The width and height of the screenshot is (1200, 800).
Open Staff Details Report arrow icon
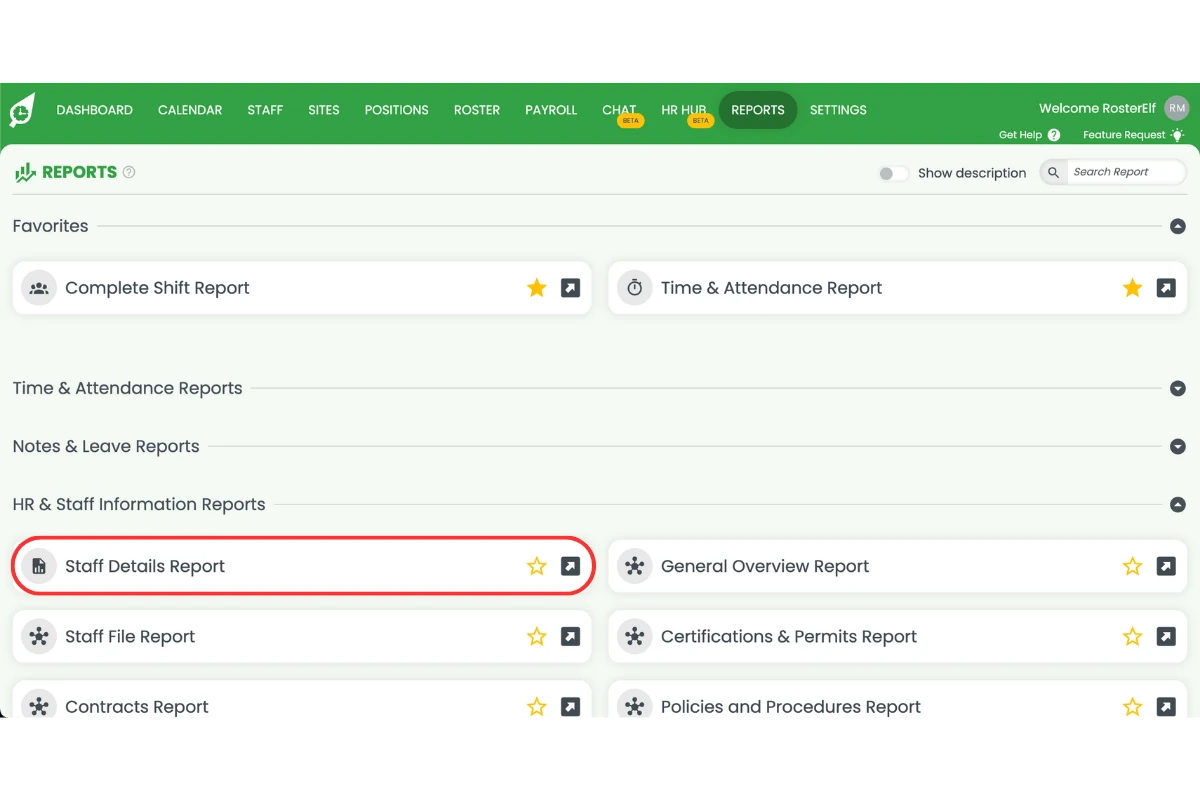(570, 566)
